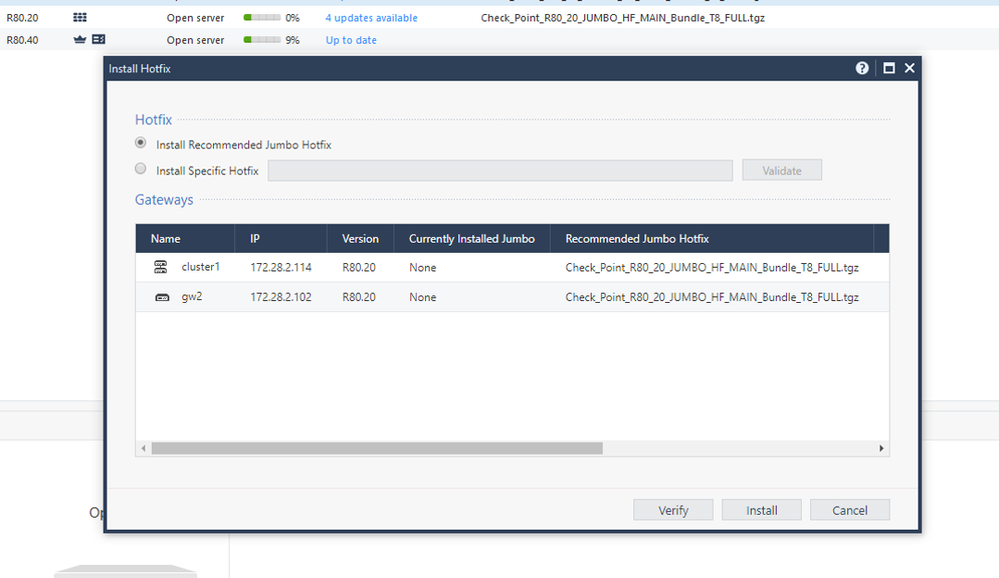The width and height of the screenshot is (999, 578).
Task: Click background R80.40 version text
Action: (x=22, y=40)
